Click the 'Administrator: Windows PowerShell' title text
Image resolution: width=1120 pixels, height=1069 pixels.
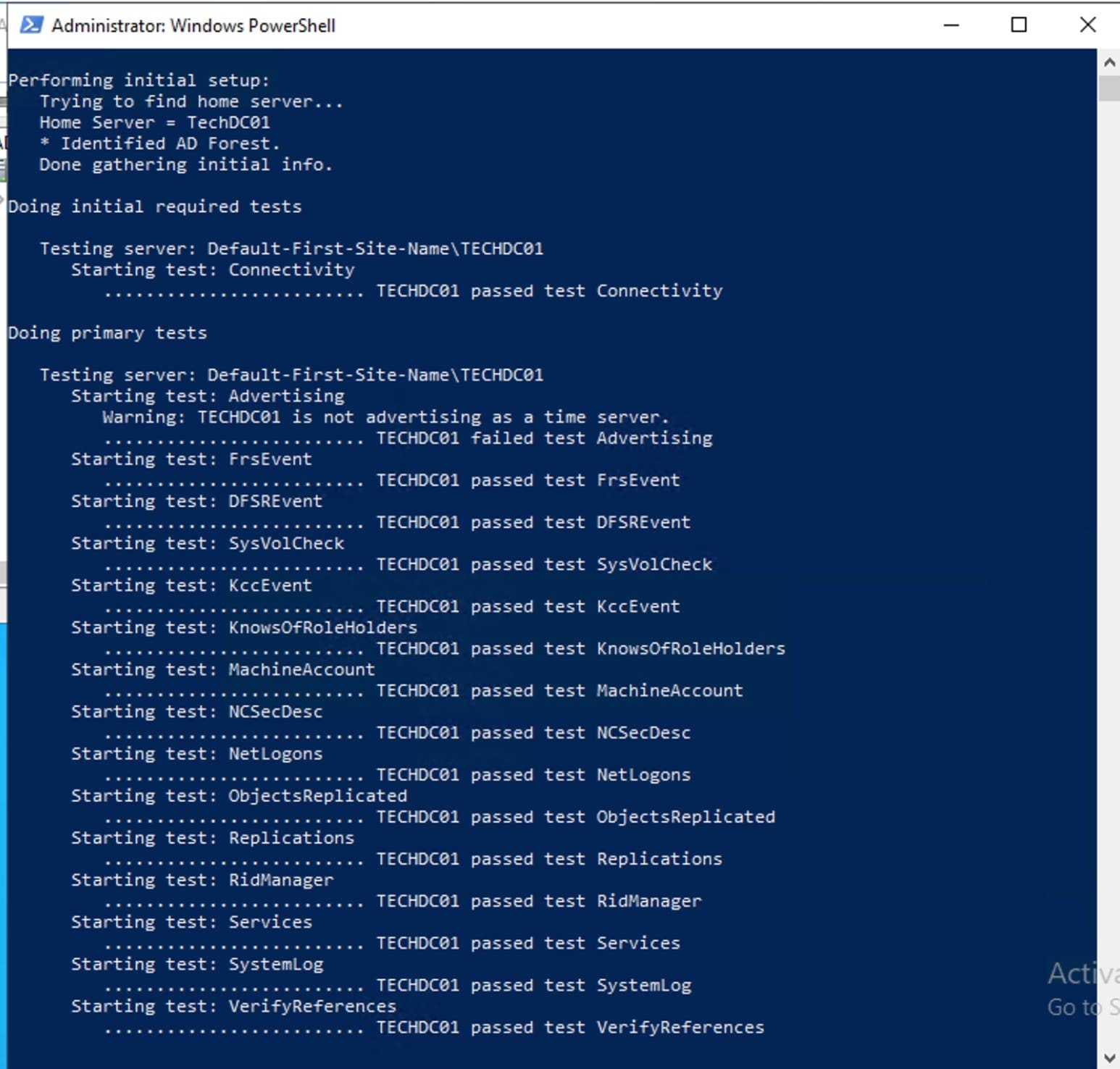click(193, 26)
